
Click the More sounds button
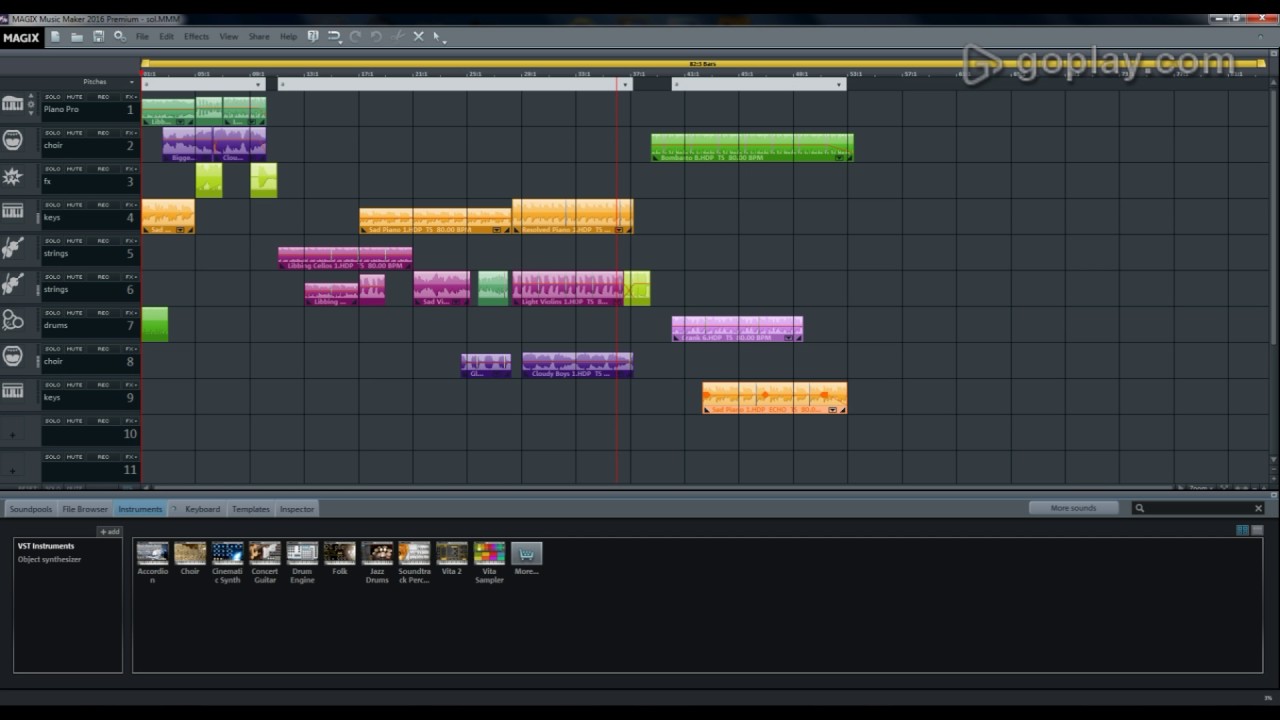click(x=1073, y=508)
